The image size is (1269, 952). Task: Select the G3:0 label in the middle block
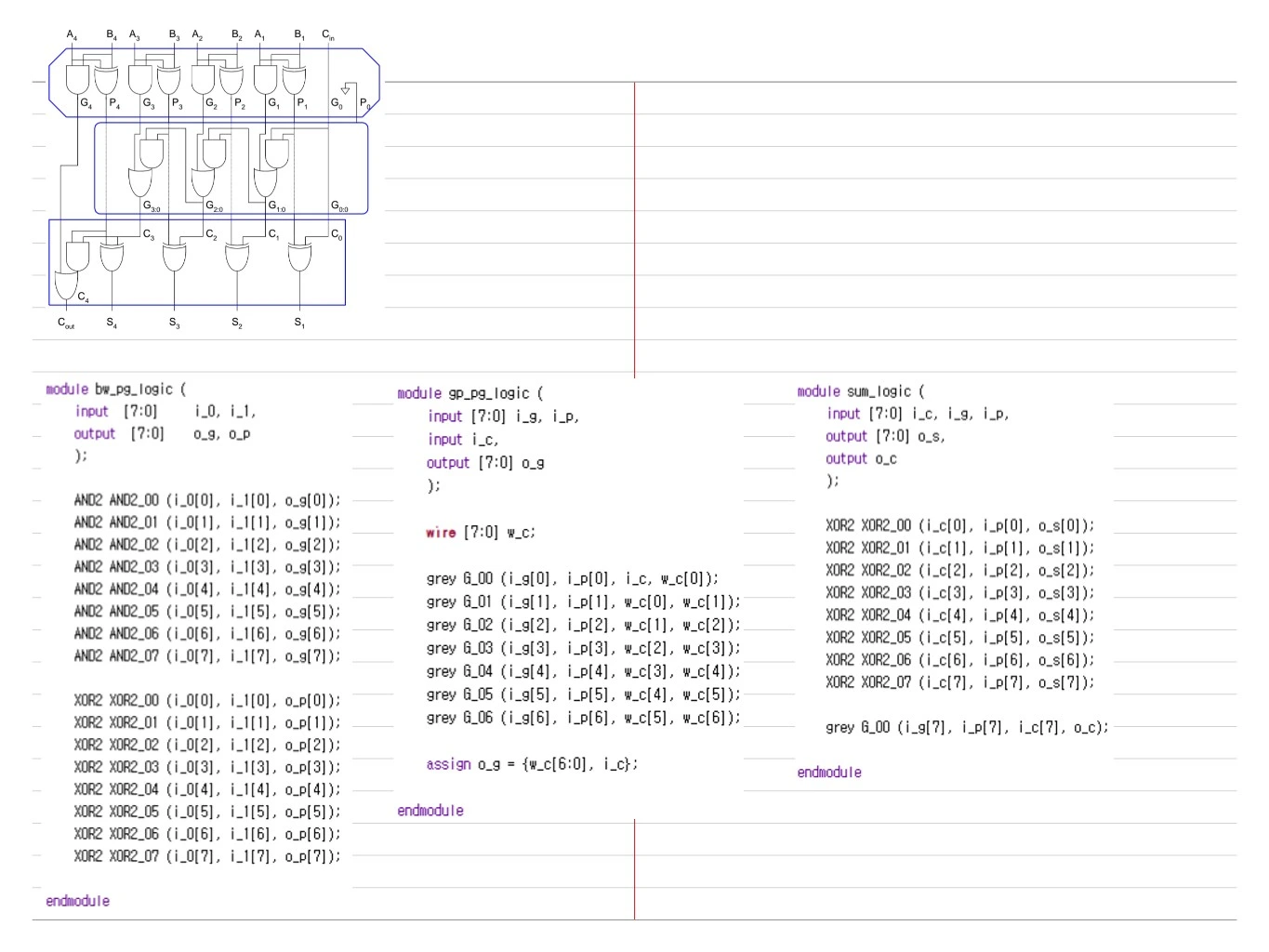click(x=152, y=205)
